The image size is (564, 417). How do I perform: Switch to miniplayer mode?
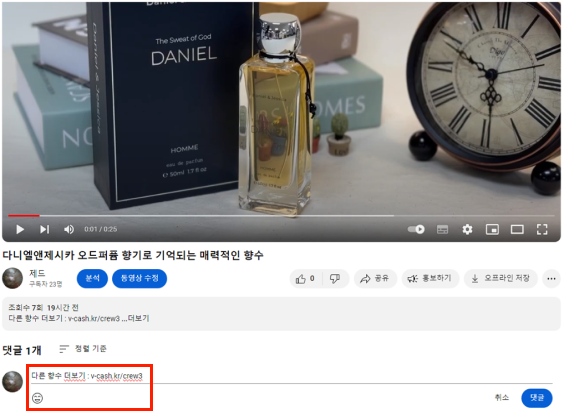[492, 229]
